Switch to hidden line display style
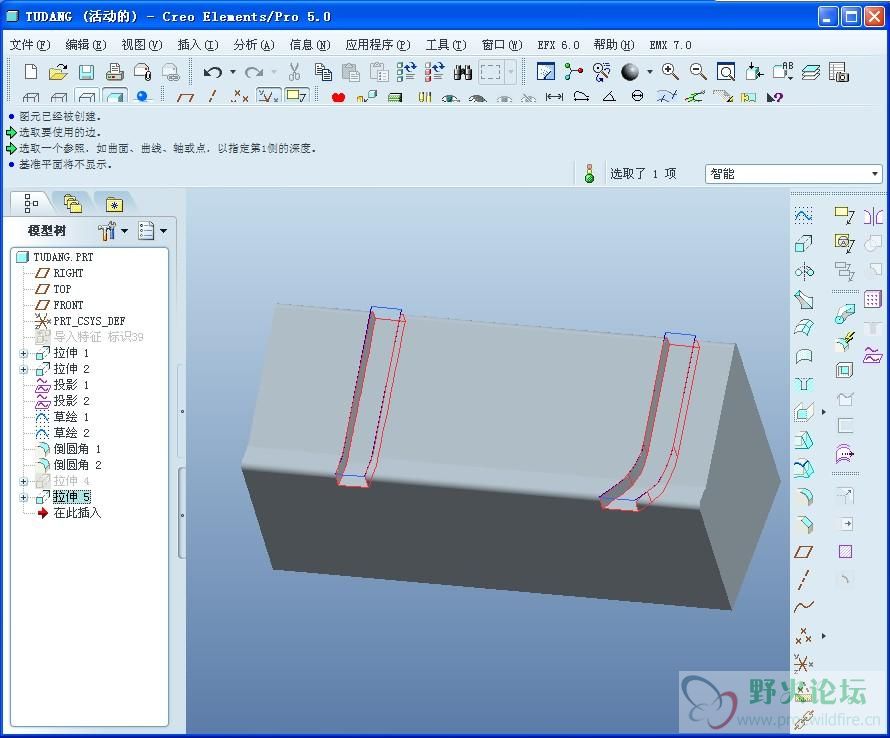Viewport: 890px width, 738px height. 58,98
